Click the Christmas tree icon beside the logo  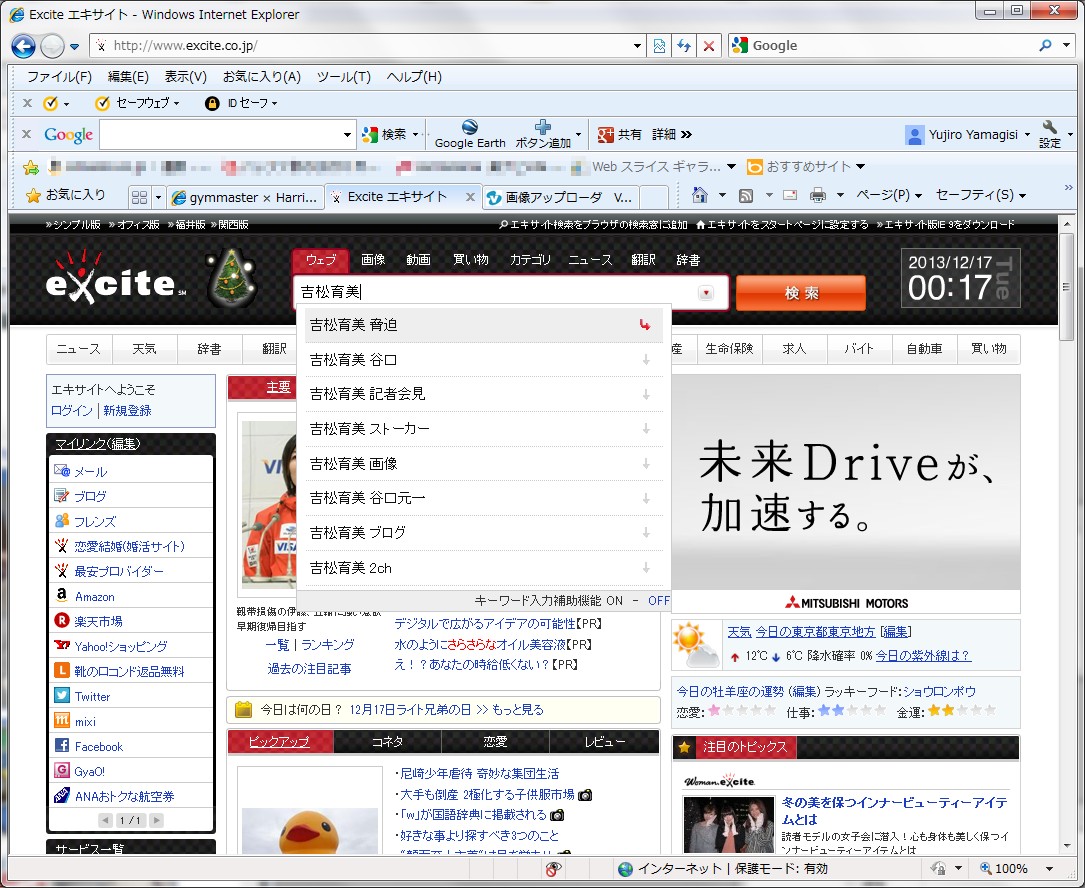click(233, 278)
